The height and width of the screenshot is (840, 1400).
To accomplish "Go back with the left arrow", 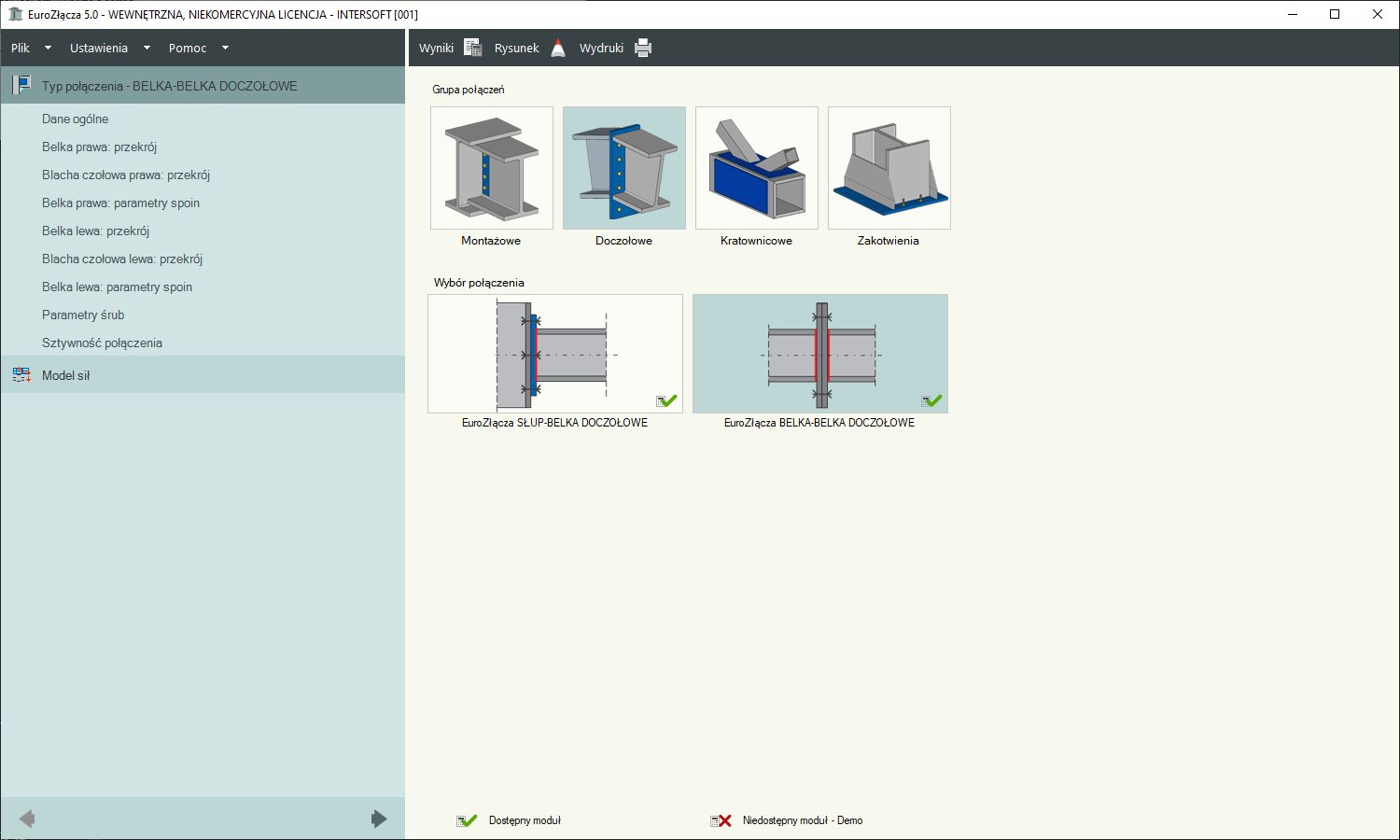I will pos(27,819).
